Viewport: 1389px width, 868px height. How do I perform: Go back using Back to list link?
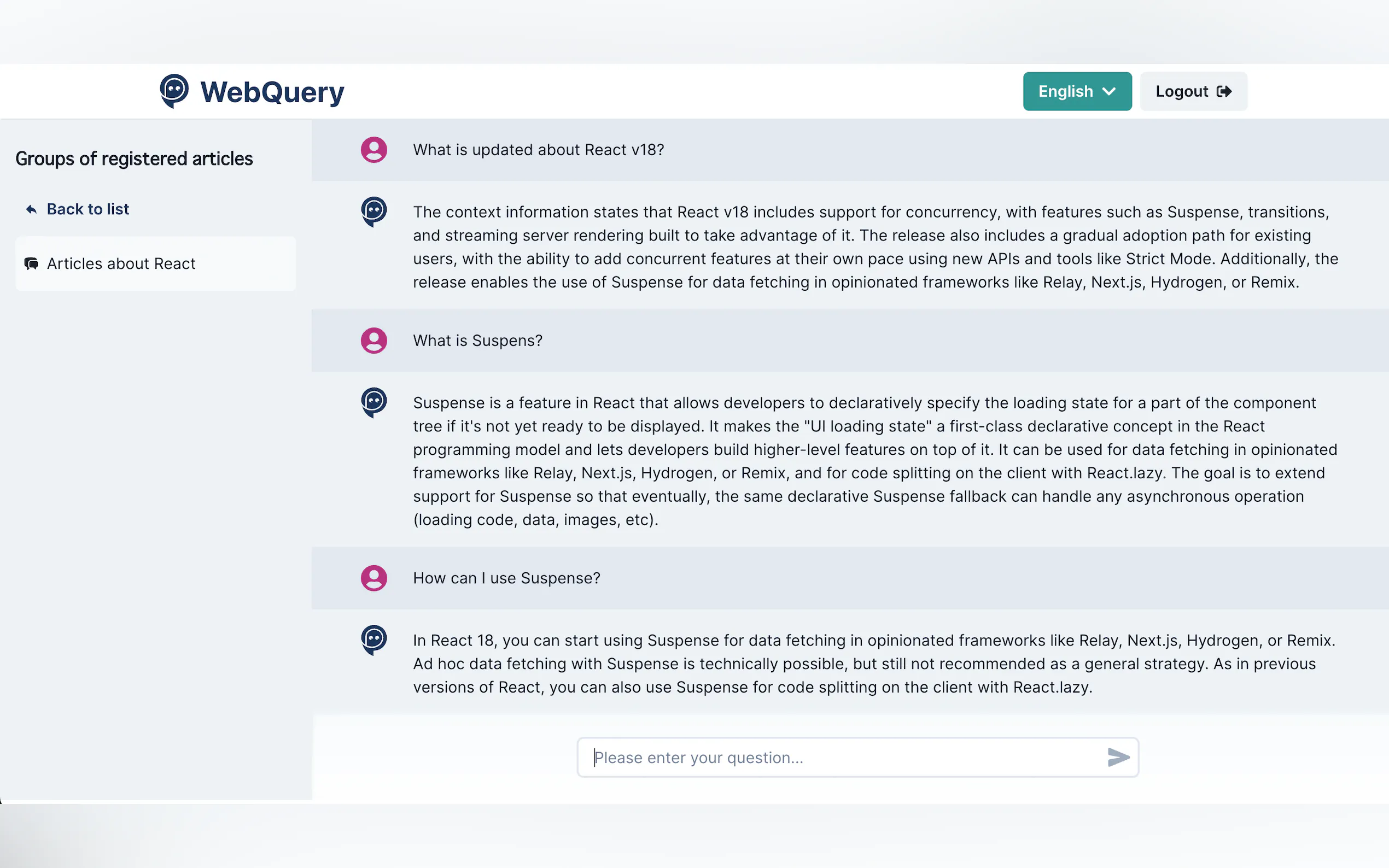[88, 209]
